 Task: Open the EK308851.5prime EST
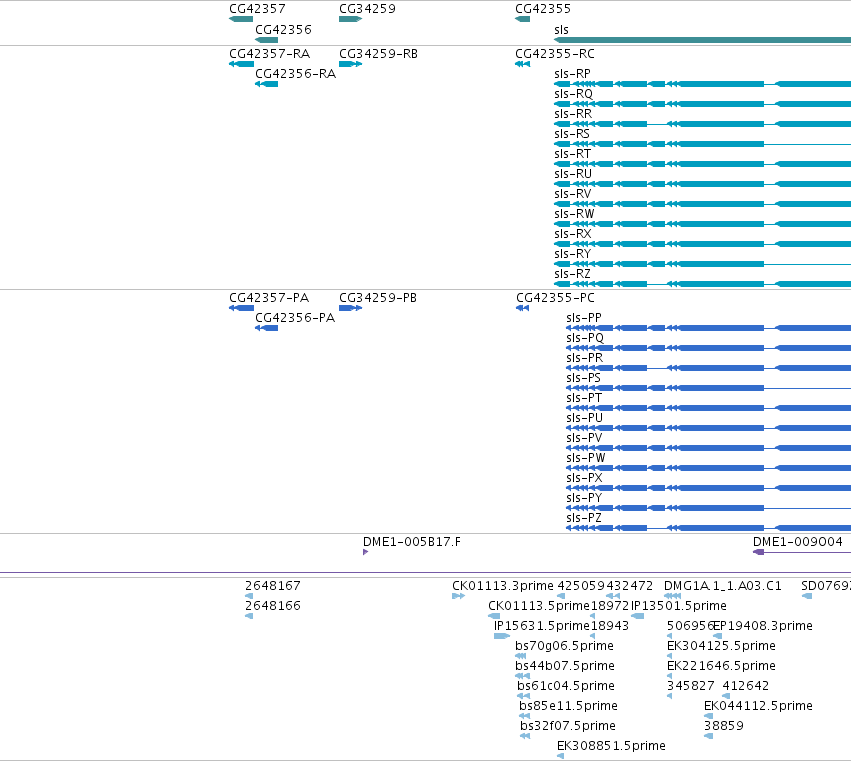[561, 756]
